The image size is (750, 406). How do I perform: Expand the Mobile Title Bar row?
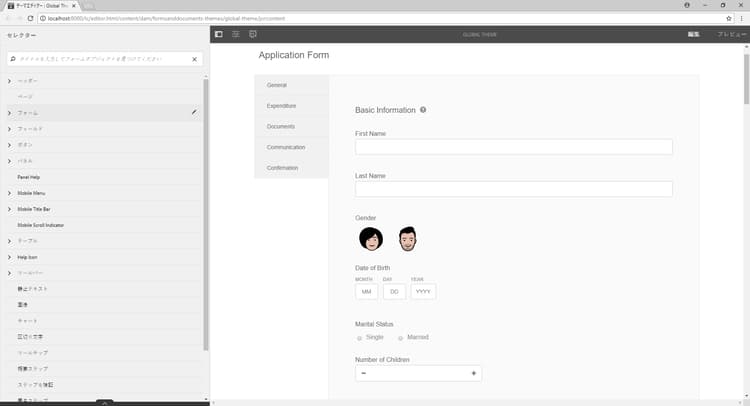[x=9, y=209]
